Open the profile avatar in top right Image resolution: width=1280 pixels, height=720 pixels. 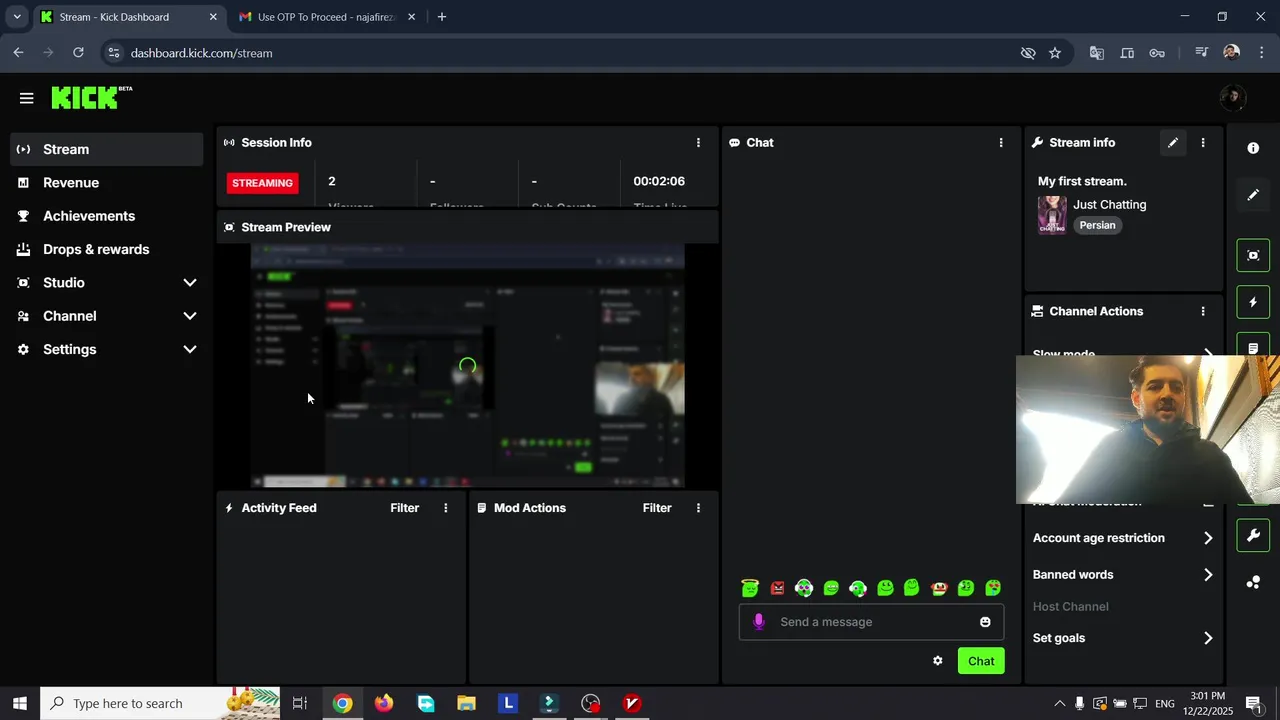pos(1232,97)
